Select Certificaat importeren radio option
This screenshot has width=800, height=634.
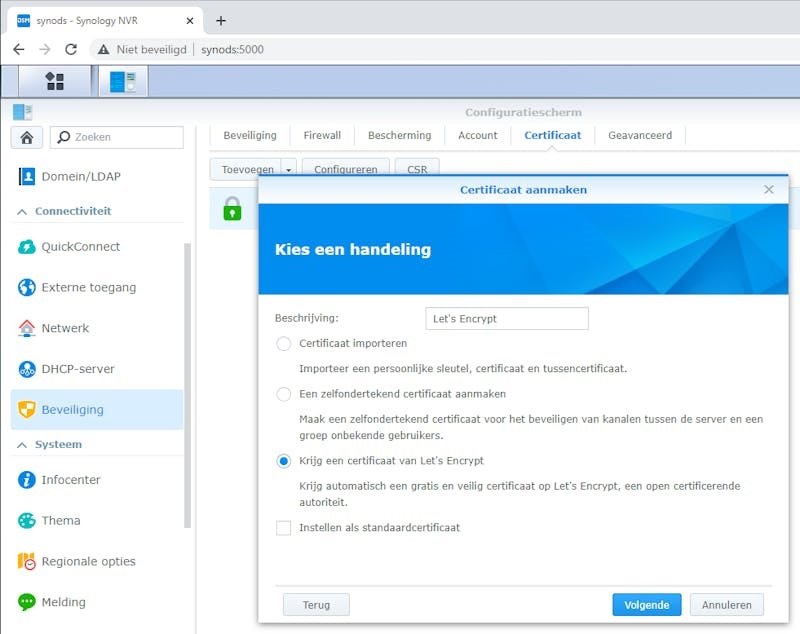click(284, 343)
